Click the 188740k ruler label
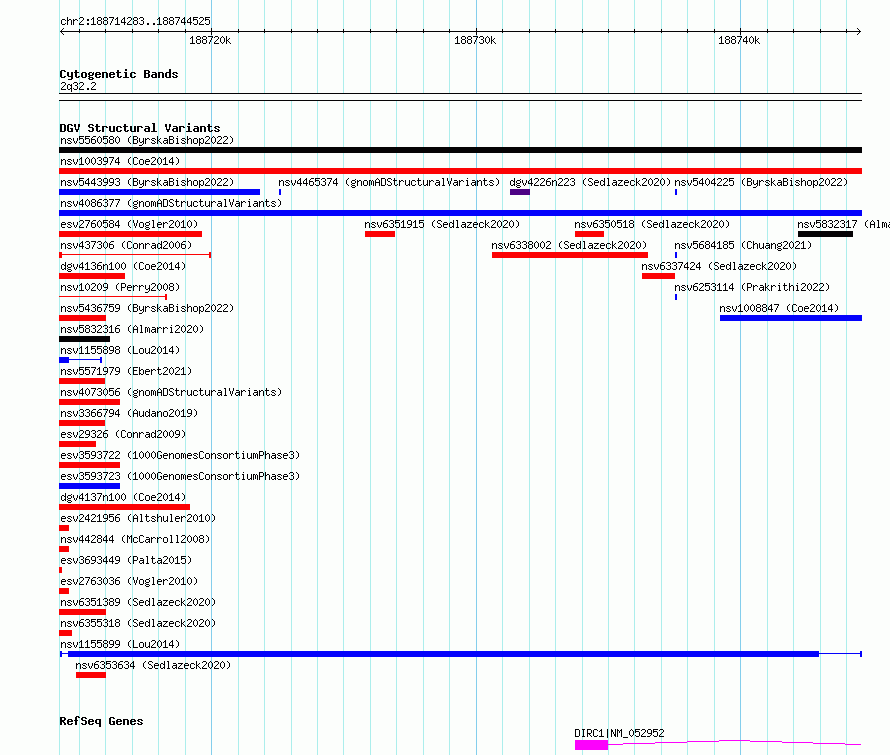The width and height of the screenshot is (890, 755). 739,40
